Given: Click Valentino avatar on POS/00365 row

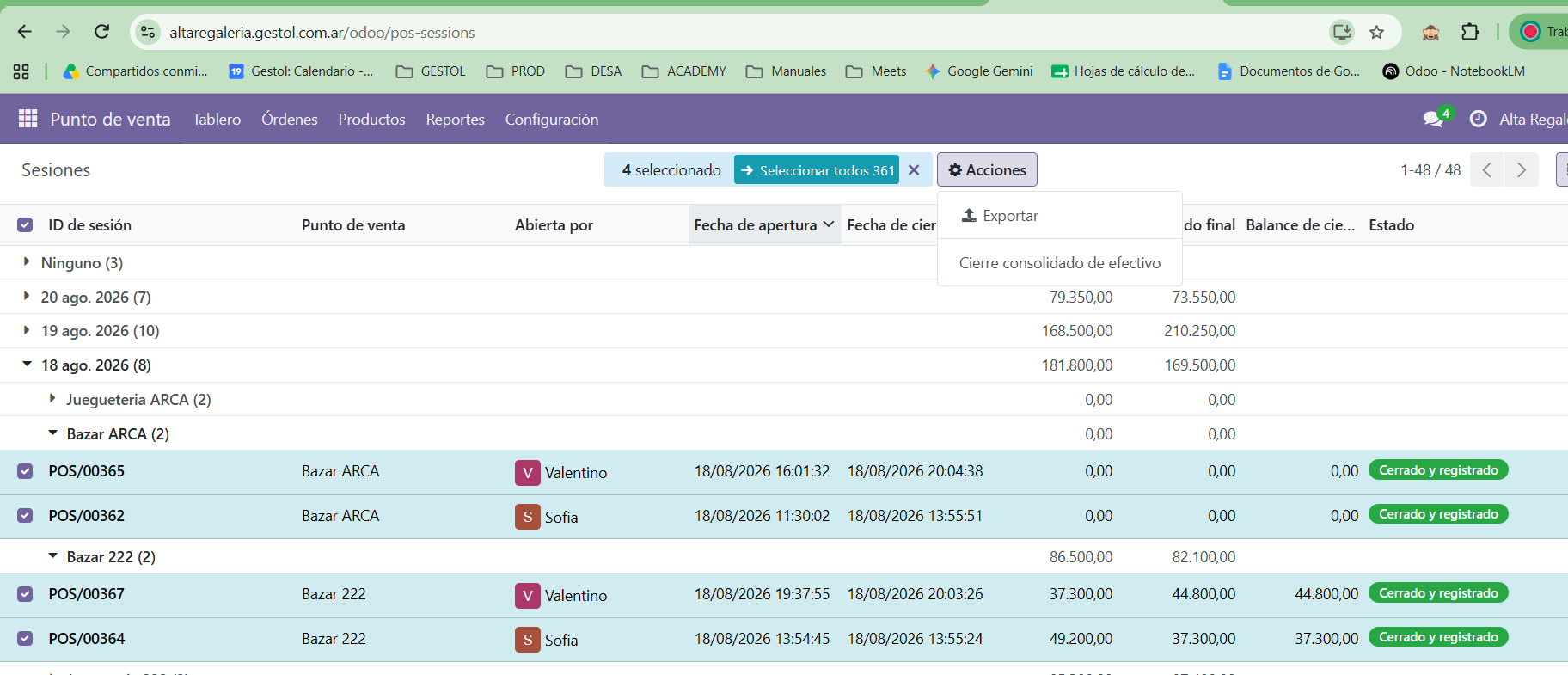Looking at the screenshot, I should pos(528,472).
